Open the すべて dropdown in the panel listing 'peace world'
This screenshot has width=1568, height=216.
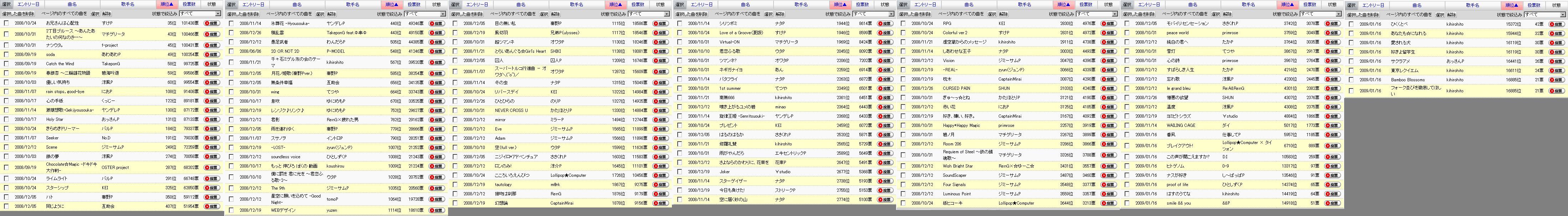(1321, 14)
